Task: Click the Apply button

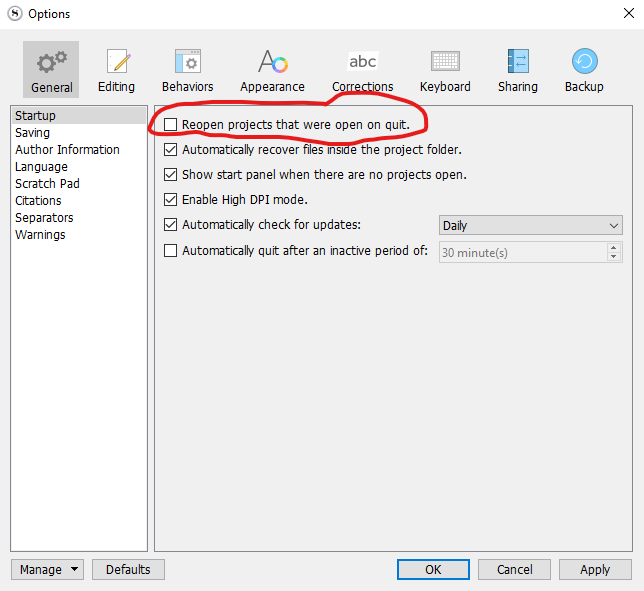Action: tap(595, 570)
